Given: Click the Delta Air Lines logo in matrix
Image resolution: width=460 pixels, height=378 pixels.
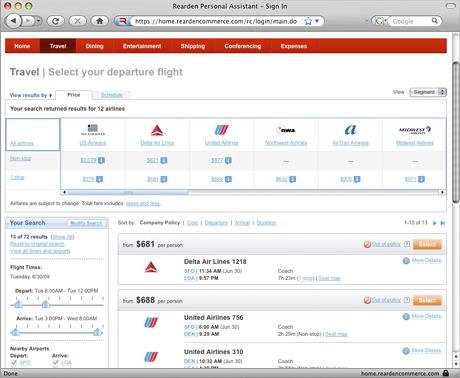Looking at the screenshot, I should (157, 130).
